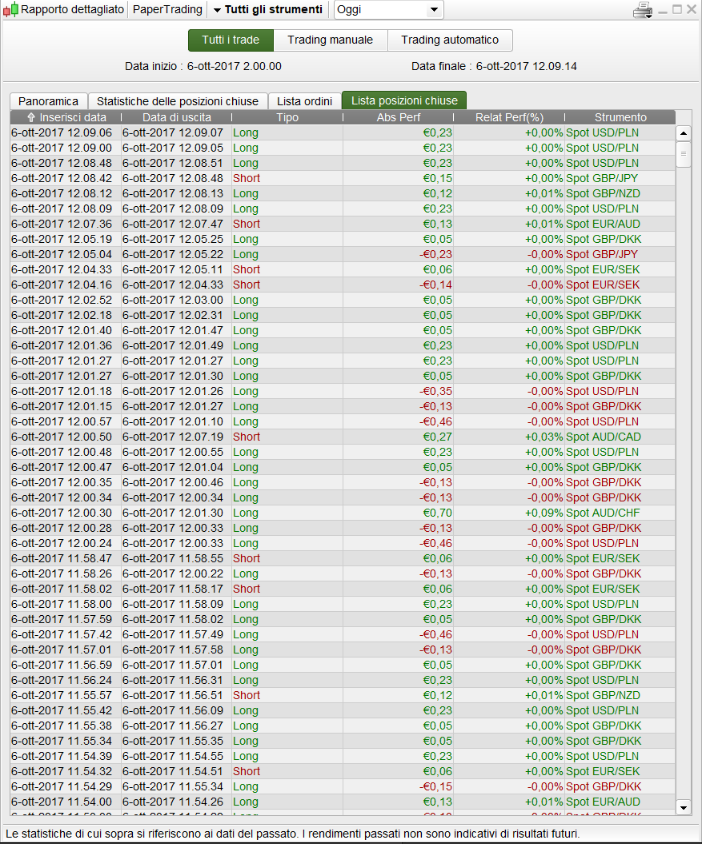Click exit time '6-ott-2017 11.56.51'
702x844 pixels.
(173, 695)
